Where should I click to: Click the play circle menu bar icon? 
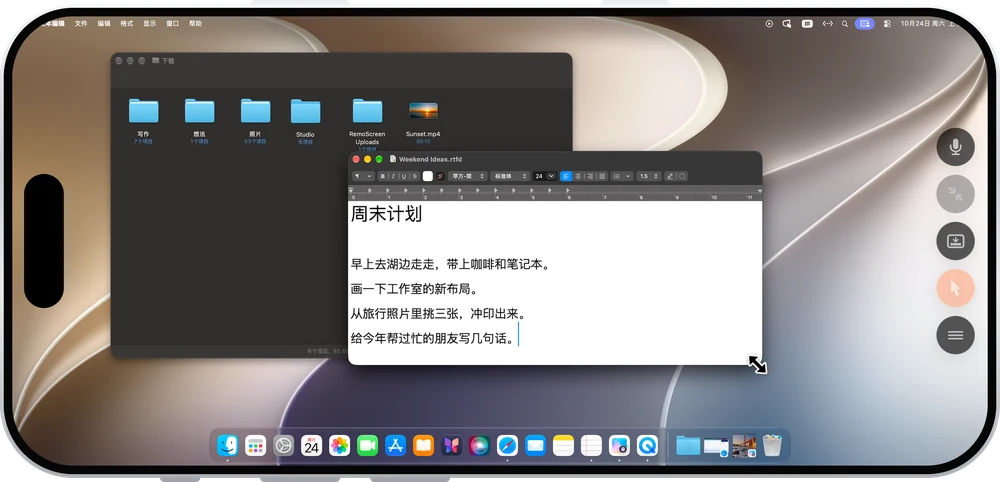tap(769, 24)
